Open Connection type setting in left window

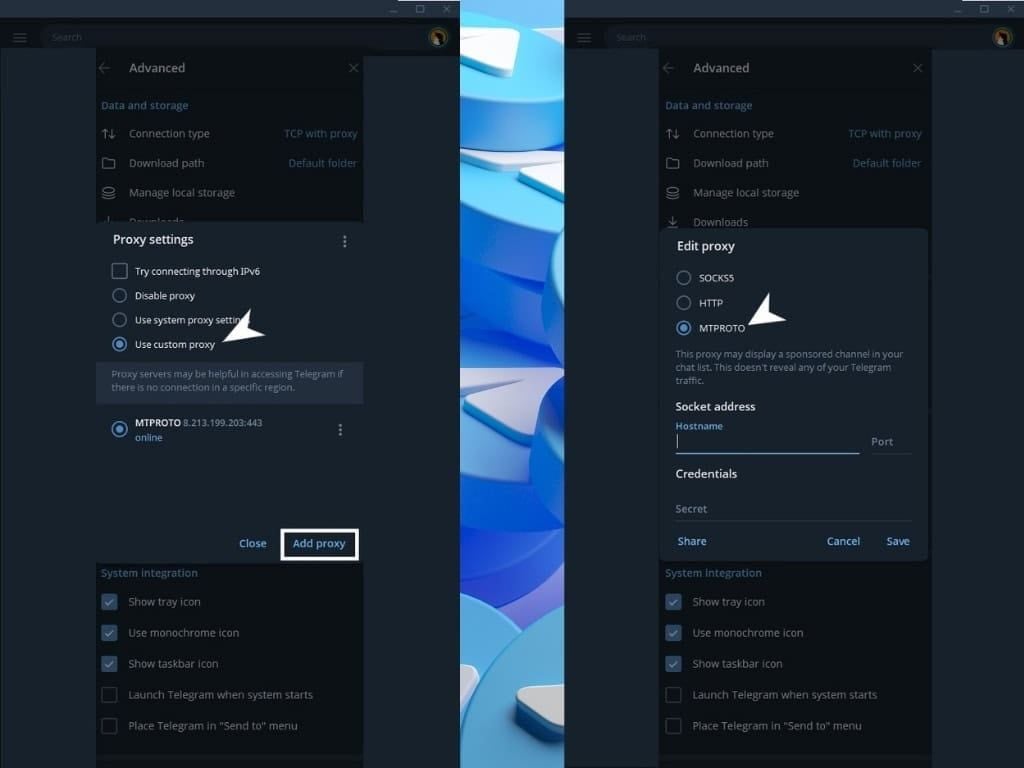[x=230, y=134]
